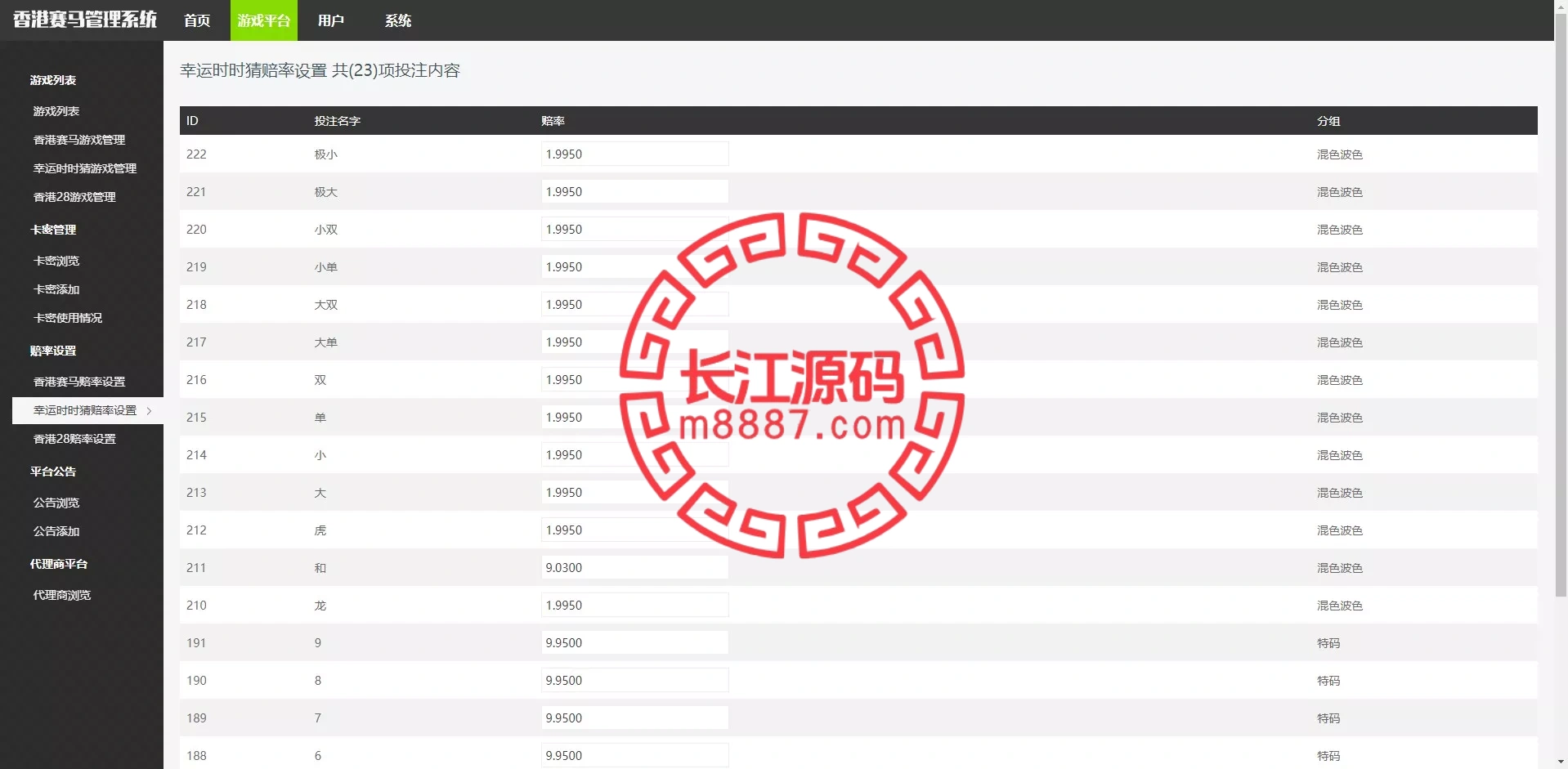Image resolution: width=1568 pixels, height=769 pixels.
Task: Click odds input for row ID 189
Action: (x=634, y=718)
